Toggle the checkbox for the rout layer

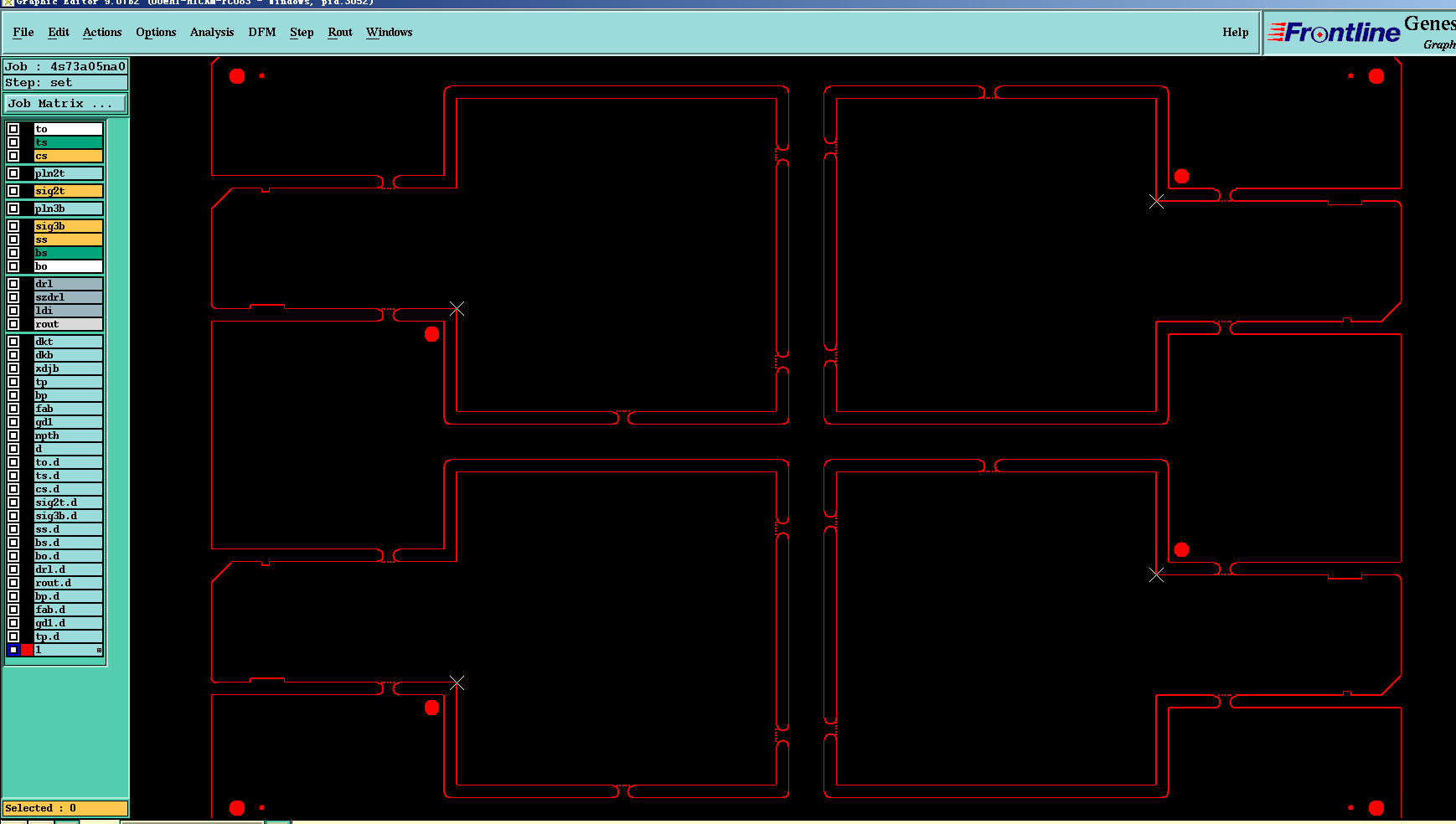(13, 324)
